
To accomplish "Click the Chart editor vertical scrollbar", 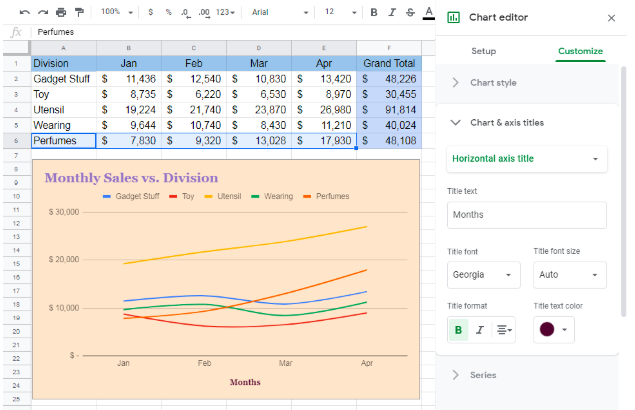I will 624,190.
